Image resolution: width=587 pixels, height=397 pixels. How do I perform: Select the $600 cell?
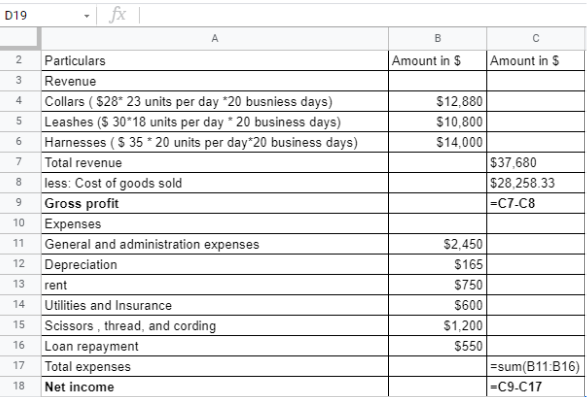coord(438,305)
